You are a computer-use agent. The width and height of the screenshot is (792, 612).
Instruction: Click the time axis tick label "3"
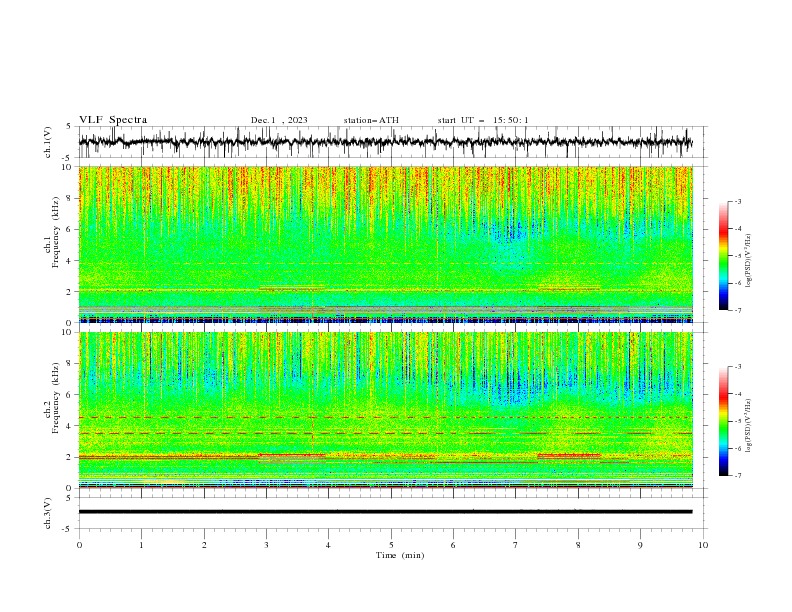[x=266, y=545]
